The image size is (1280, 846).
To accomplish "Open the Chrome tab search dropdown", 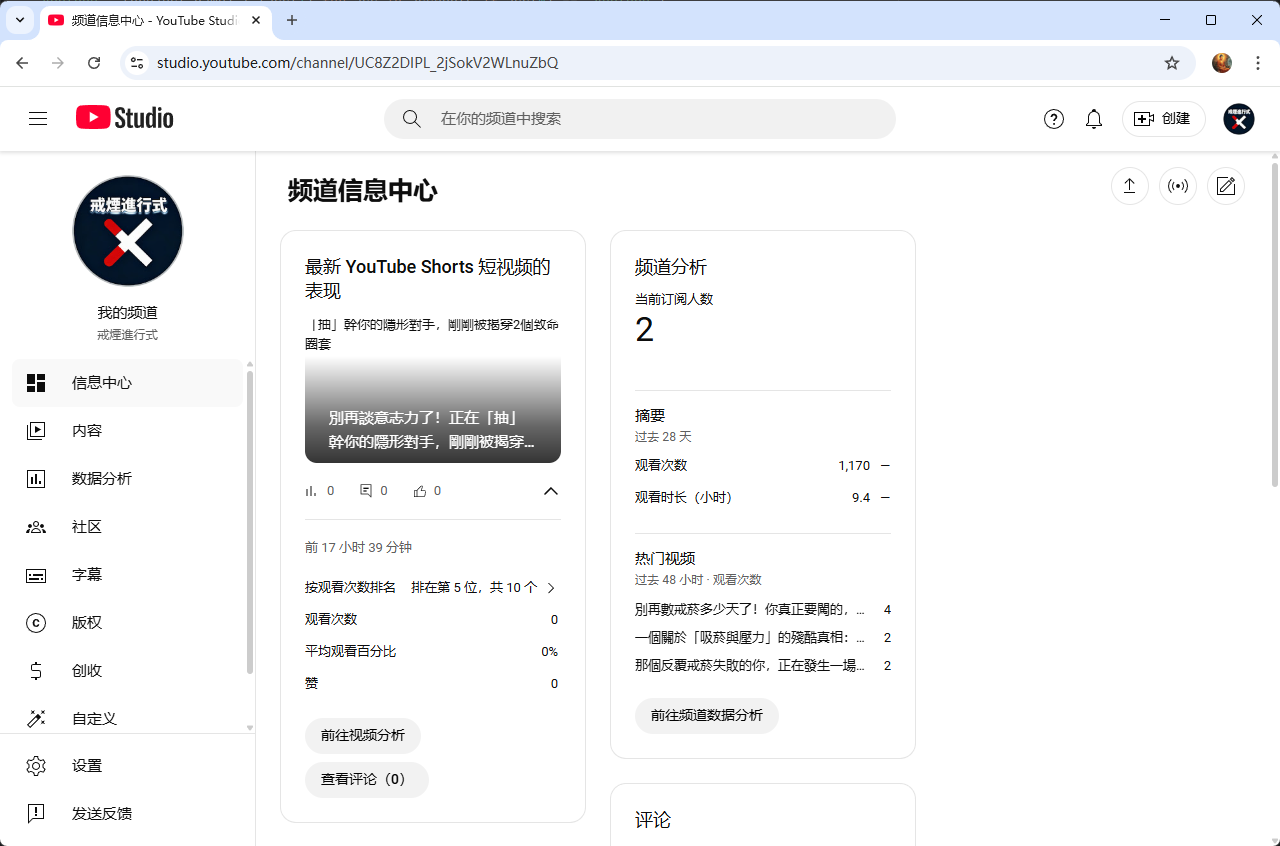I will coord(19,20).
